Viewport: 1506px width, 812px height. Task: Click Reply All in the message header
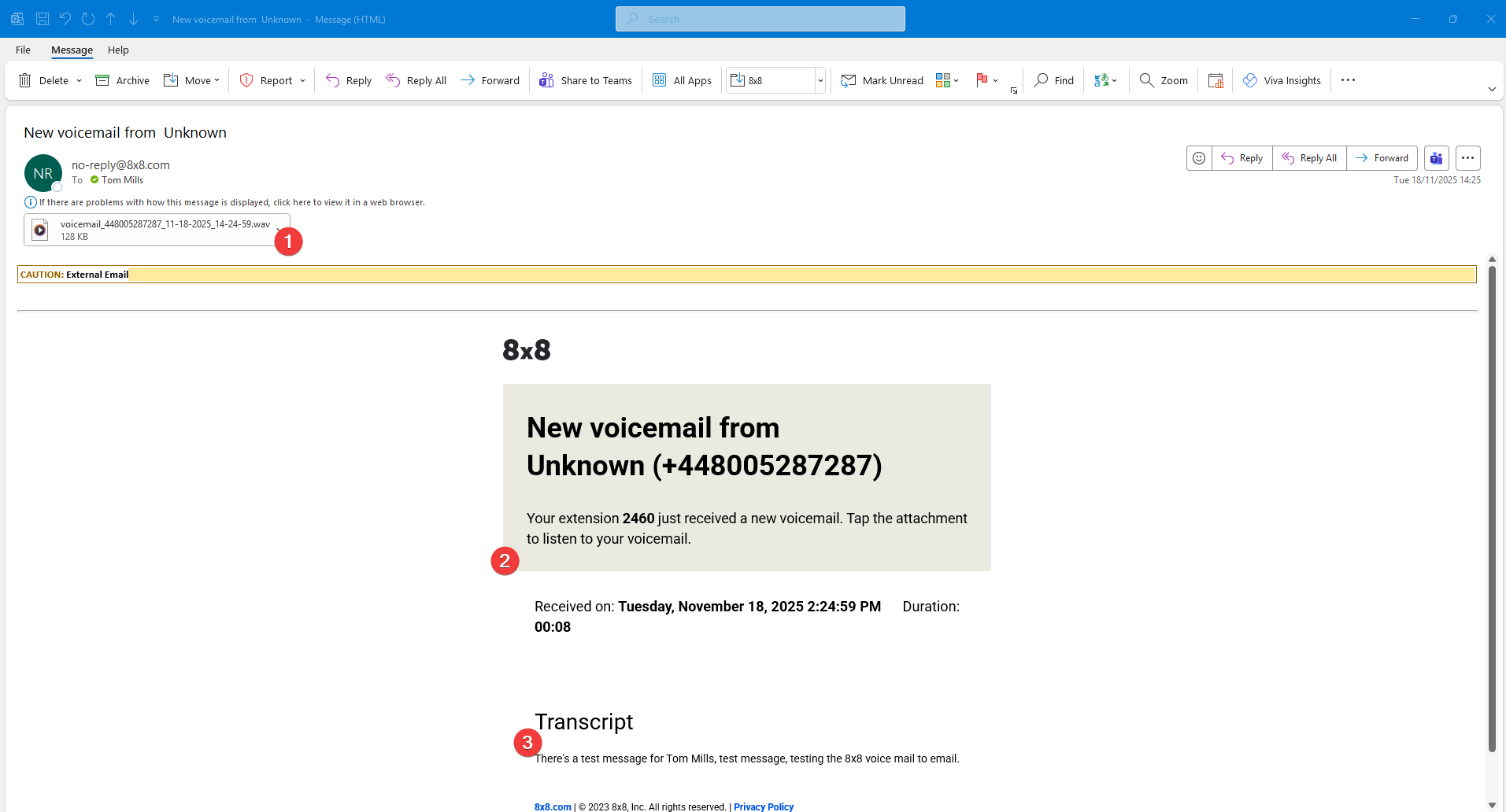click(1309, 158)
